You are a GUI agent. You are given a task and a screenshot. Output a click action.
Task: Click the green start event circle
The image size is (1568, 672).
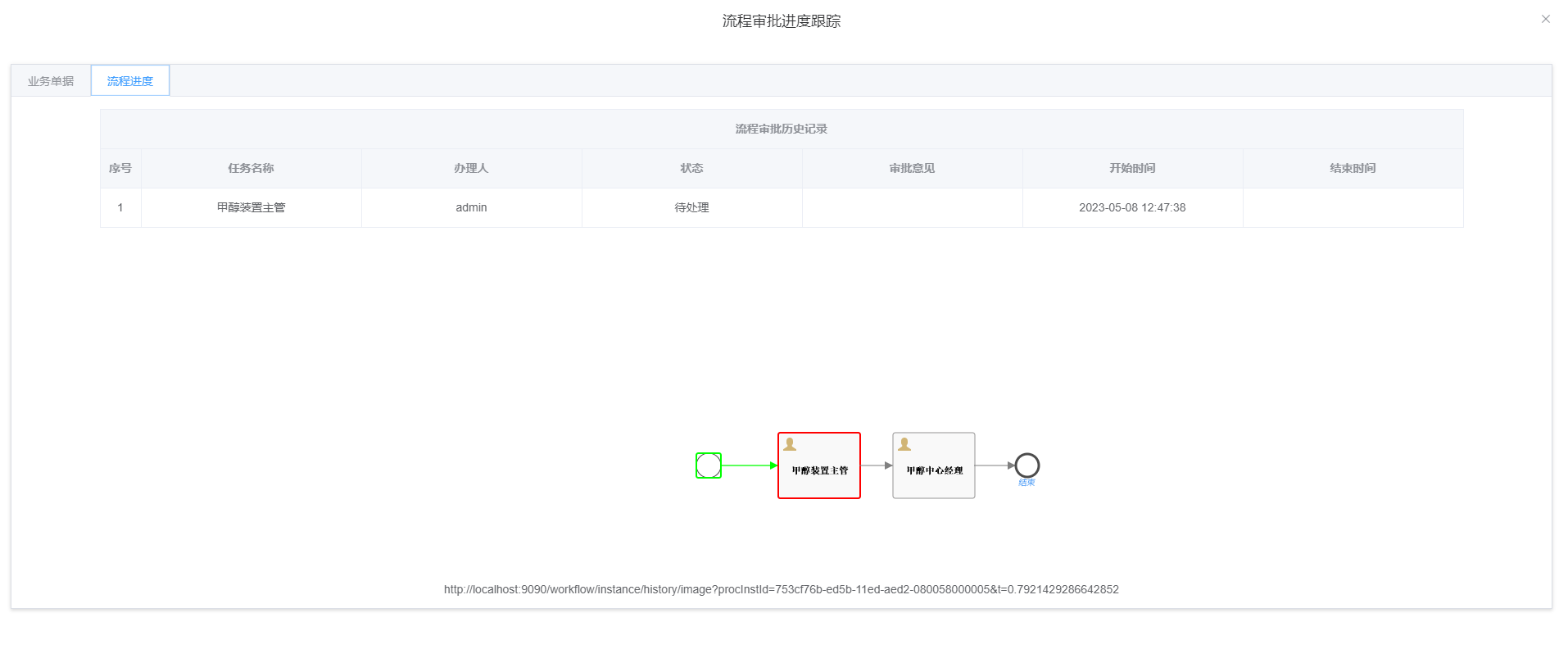709,465
